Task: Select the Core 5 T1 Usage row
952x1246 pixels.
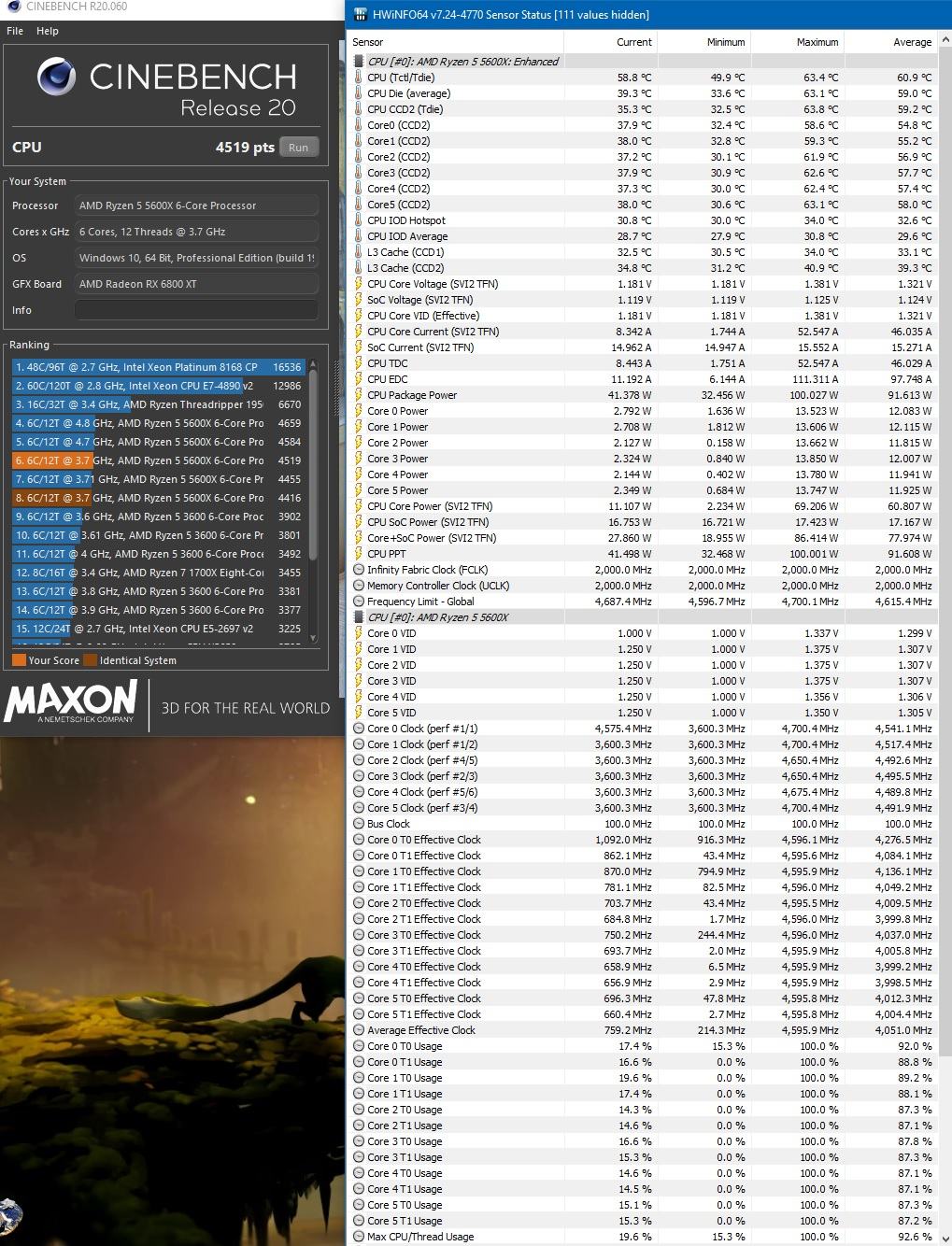Action: [x=643, y=1221]
